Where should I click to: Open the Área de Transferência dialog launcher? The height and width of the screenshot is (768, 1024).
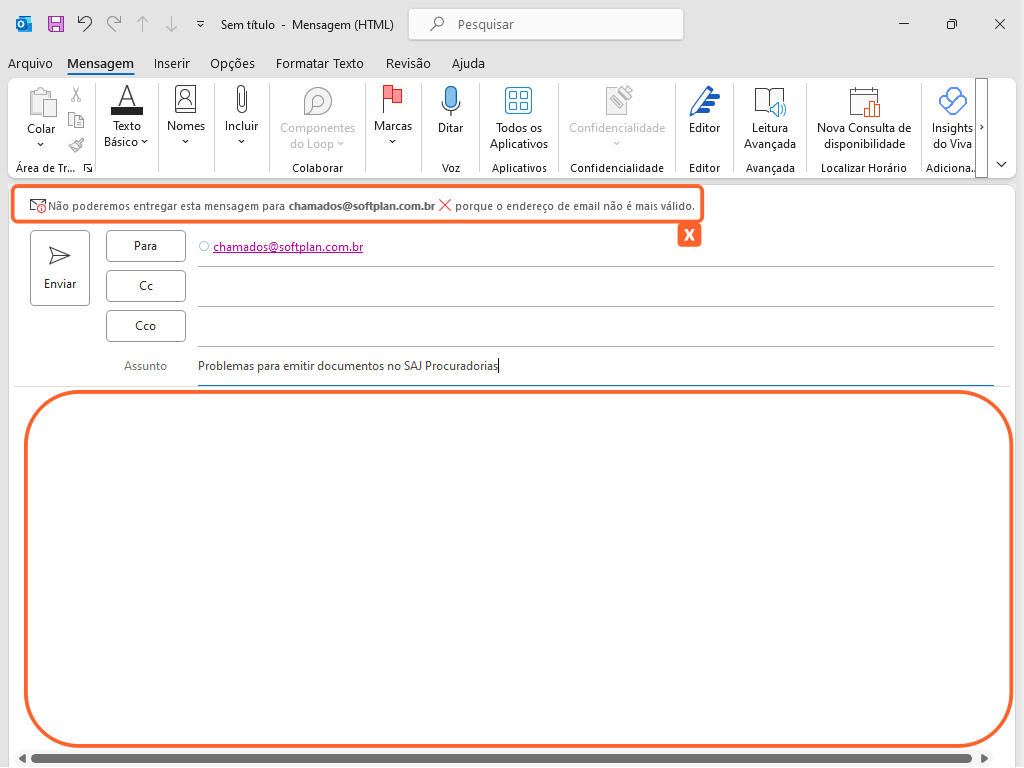pyautogui.click(x=88, y=168)
